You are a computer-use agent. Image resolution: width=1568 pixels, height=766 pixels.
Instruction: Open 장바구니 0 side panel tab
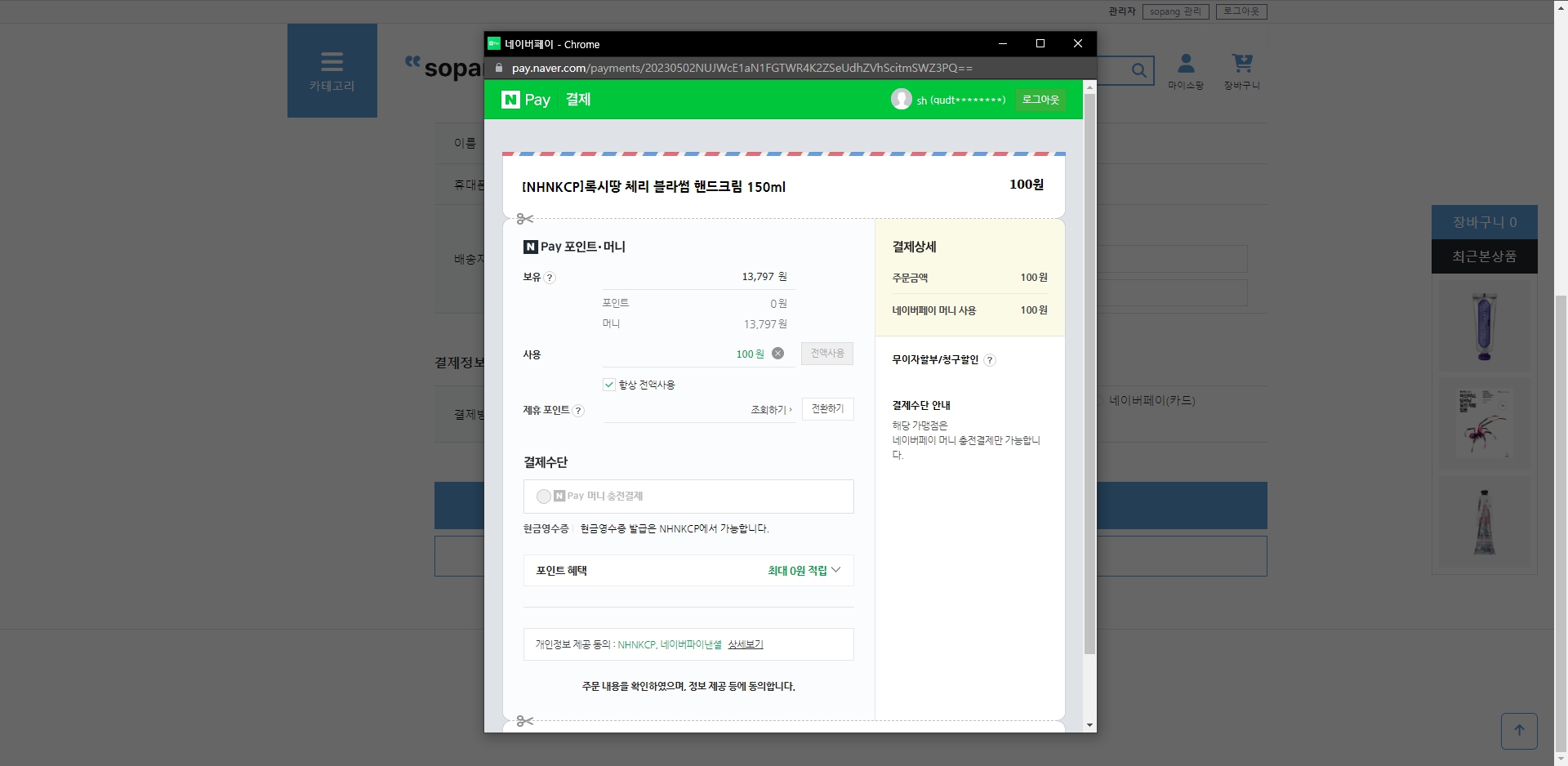click(1484, 222)
